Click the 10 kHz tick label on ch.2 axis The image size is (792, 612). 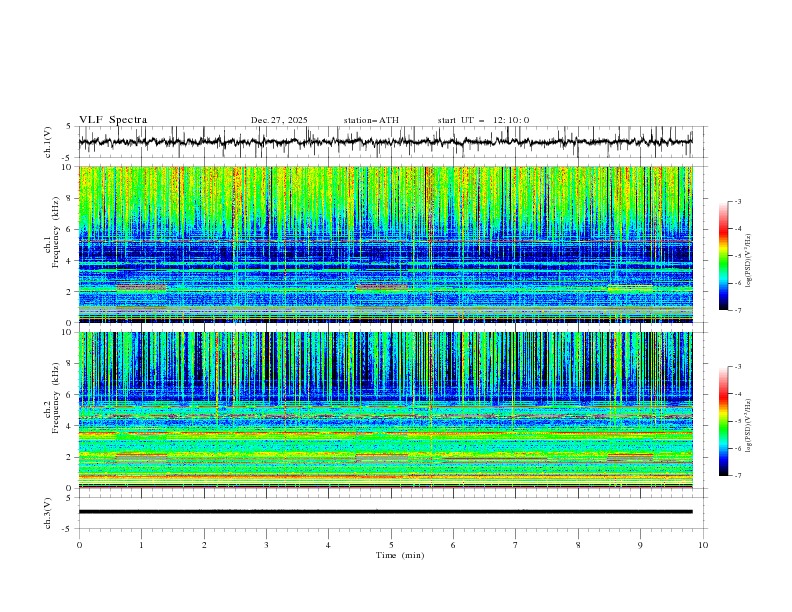click(67, 333)
